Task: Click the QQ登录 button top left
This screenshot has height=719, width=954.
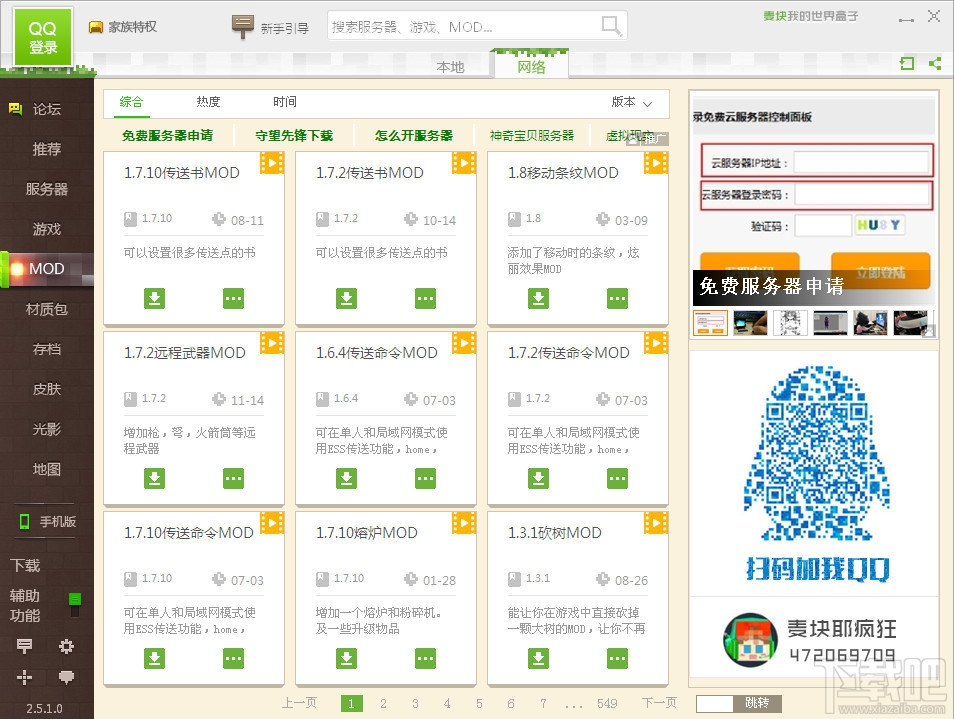Action: pos(40,33)
